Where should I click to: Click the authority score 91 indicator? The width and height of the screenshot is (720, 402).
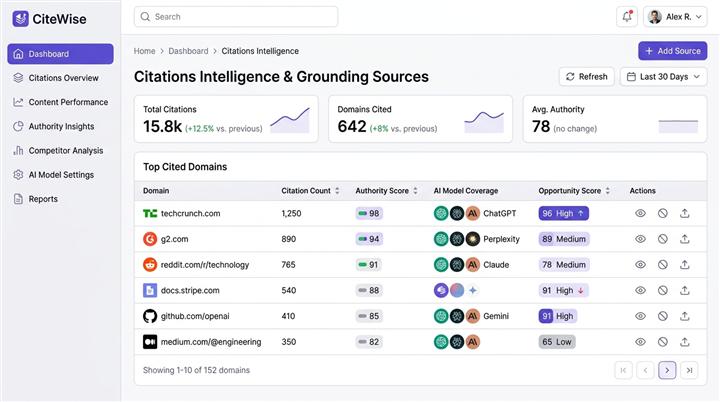tap(368, 265)
